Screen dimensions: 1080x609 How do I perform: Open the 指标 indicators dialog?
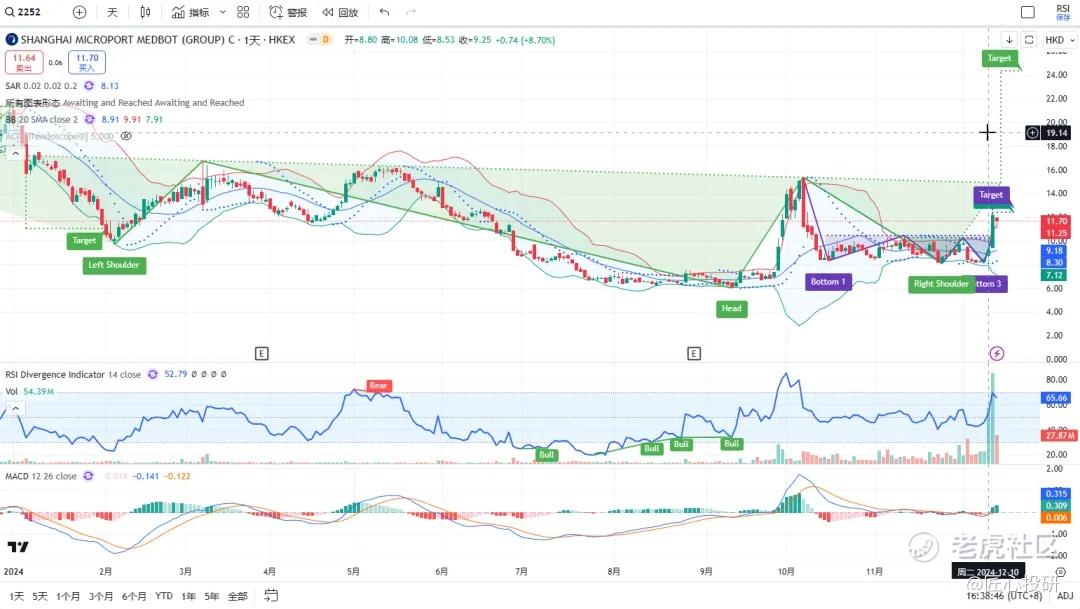(x=191, y=12)
